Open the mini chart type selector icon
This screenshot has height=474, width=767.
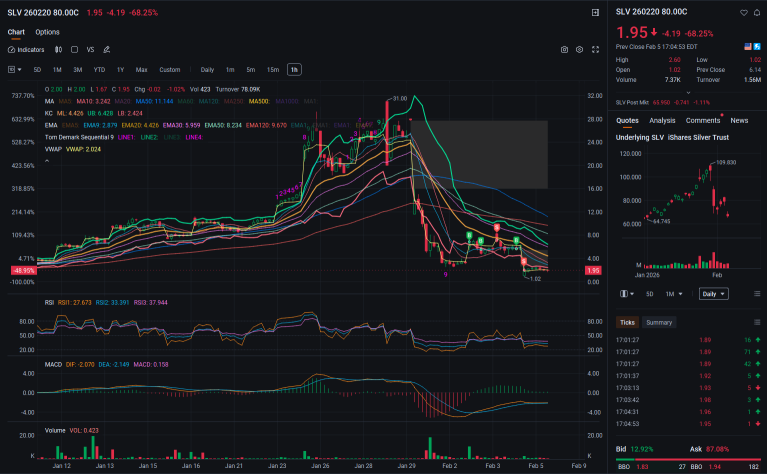[627, 294]
